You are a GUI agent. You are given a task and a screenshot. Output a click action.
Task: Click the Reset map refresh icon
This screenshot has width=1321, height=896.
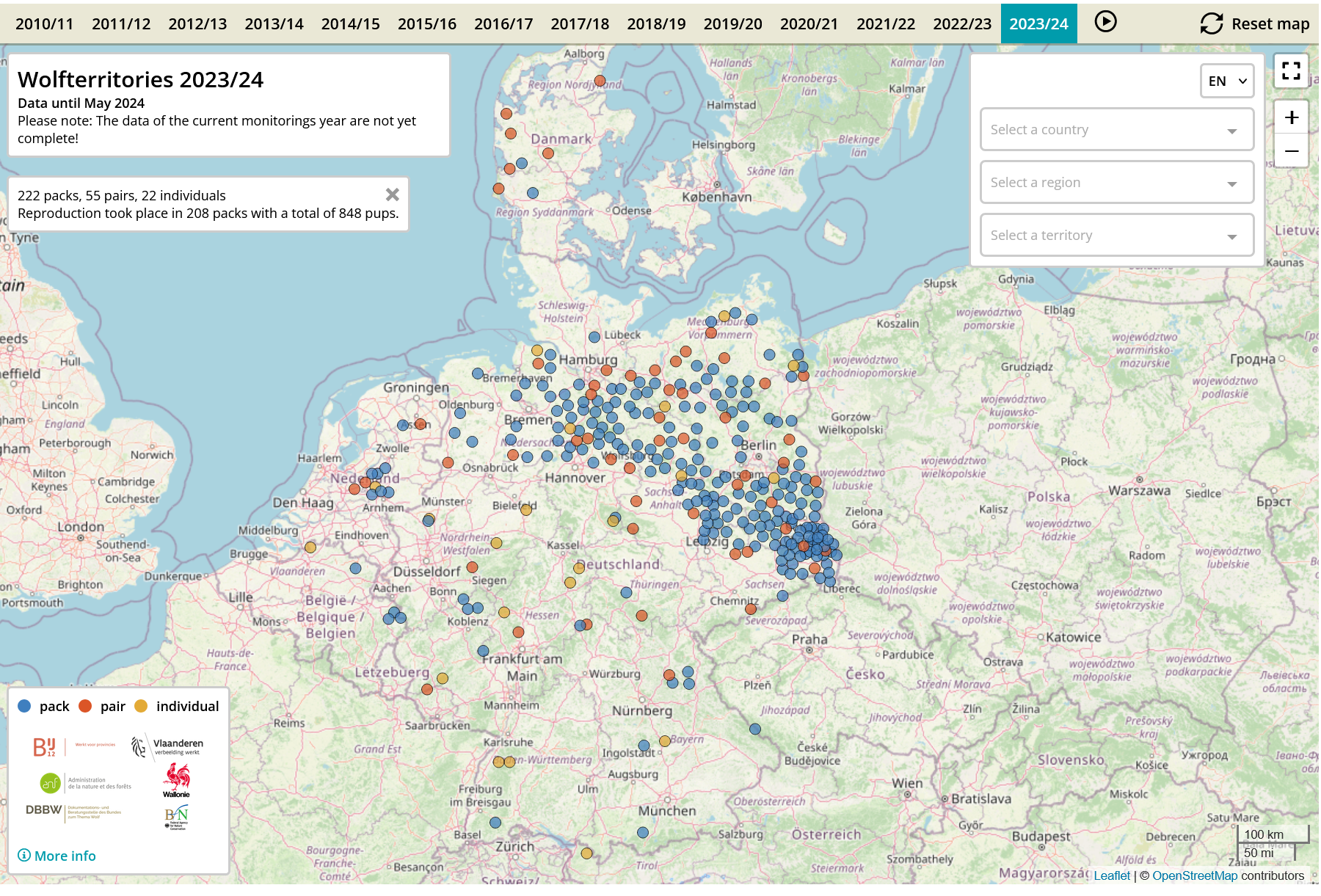[x=1211, y=23]
